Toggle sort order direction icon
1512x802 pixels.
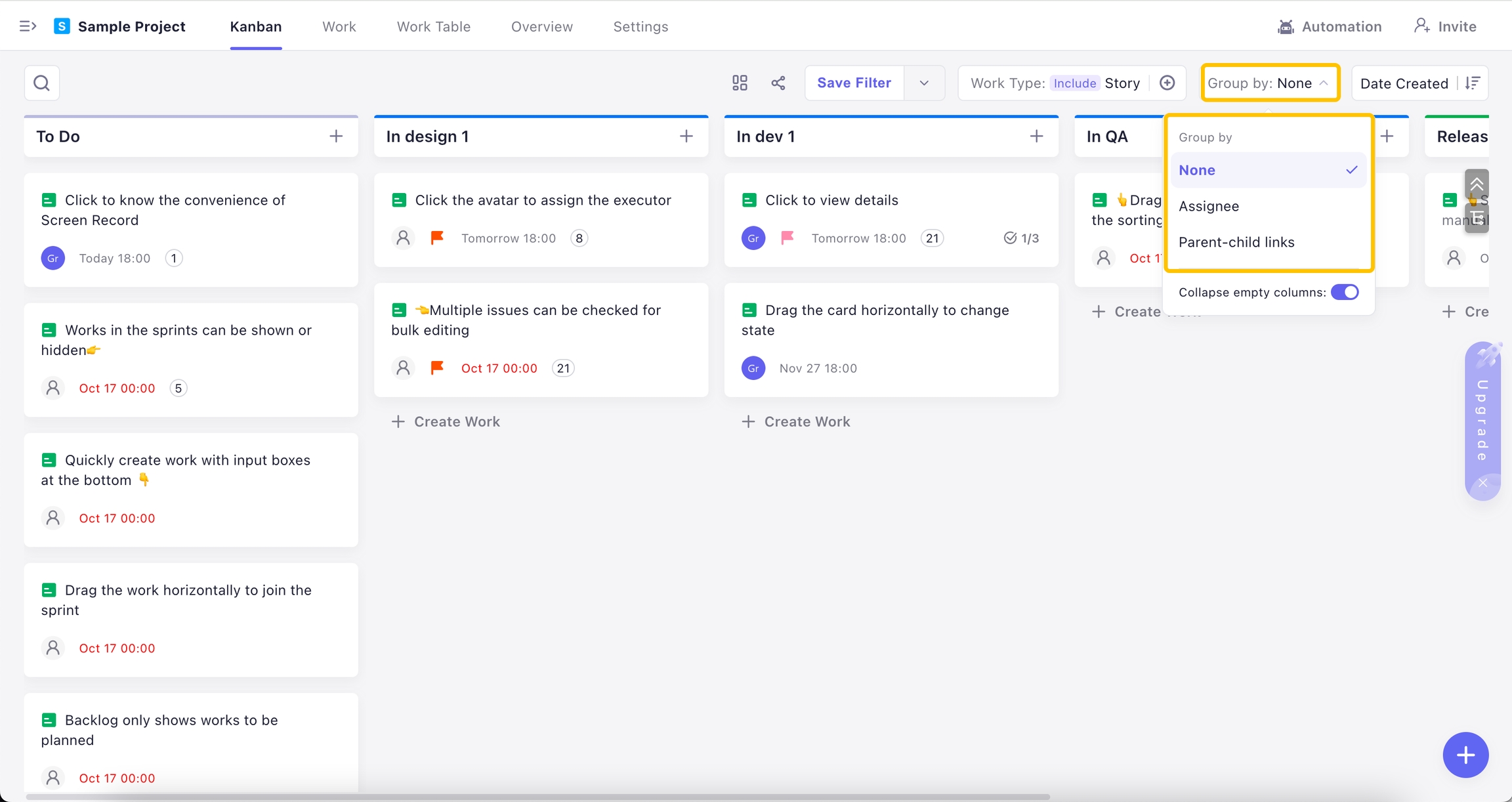1473,83
